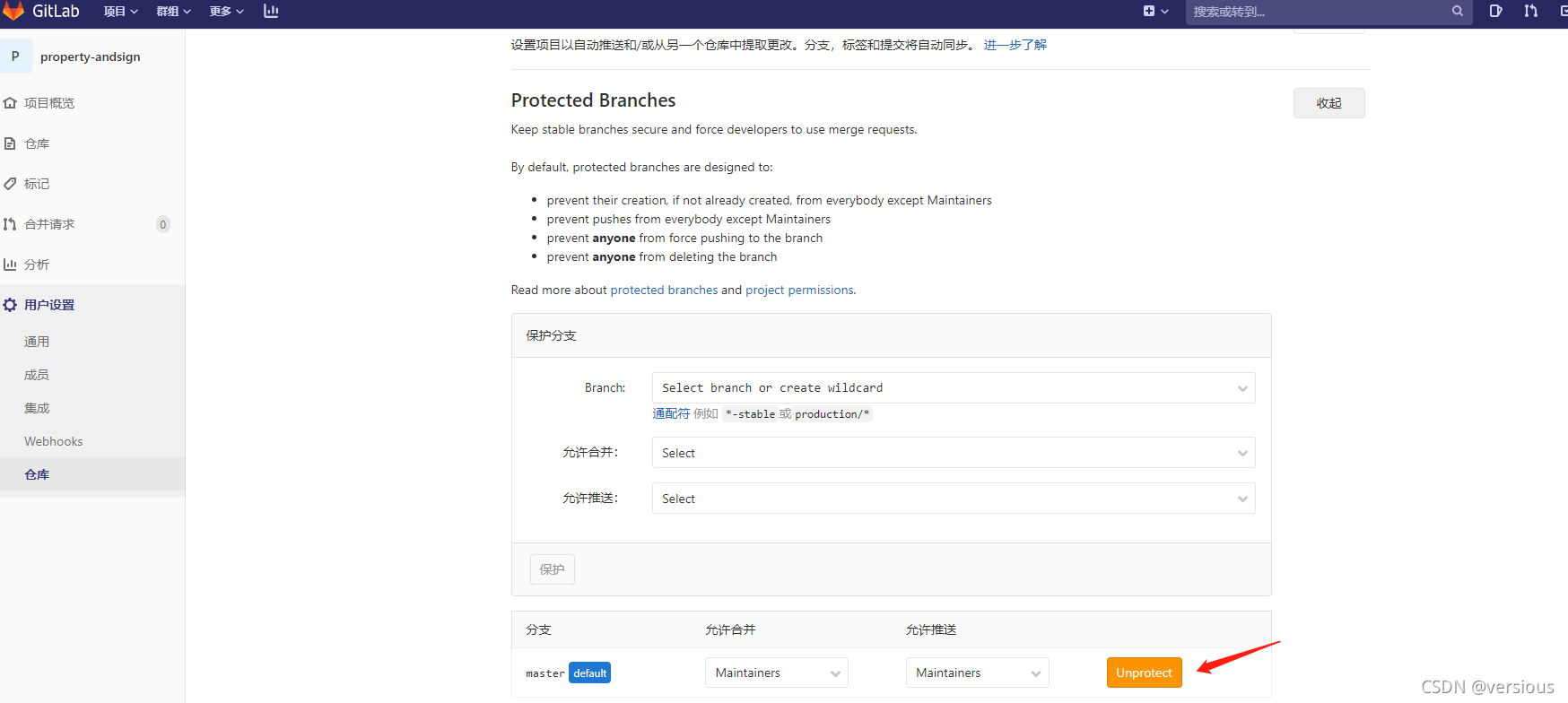Click the project avatar letter P

tap(15, 56)
